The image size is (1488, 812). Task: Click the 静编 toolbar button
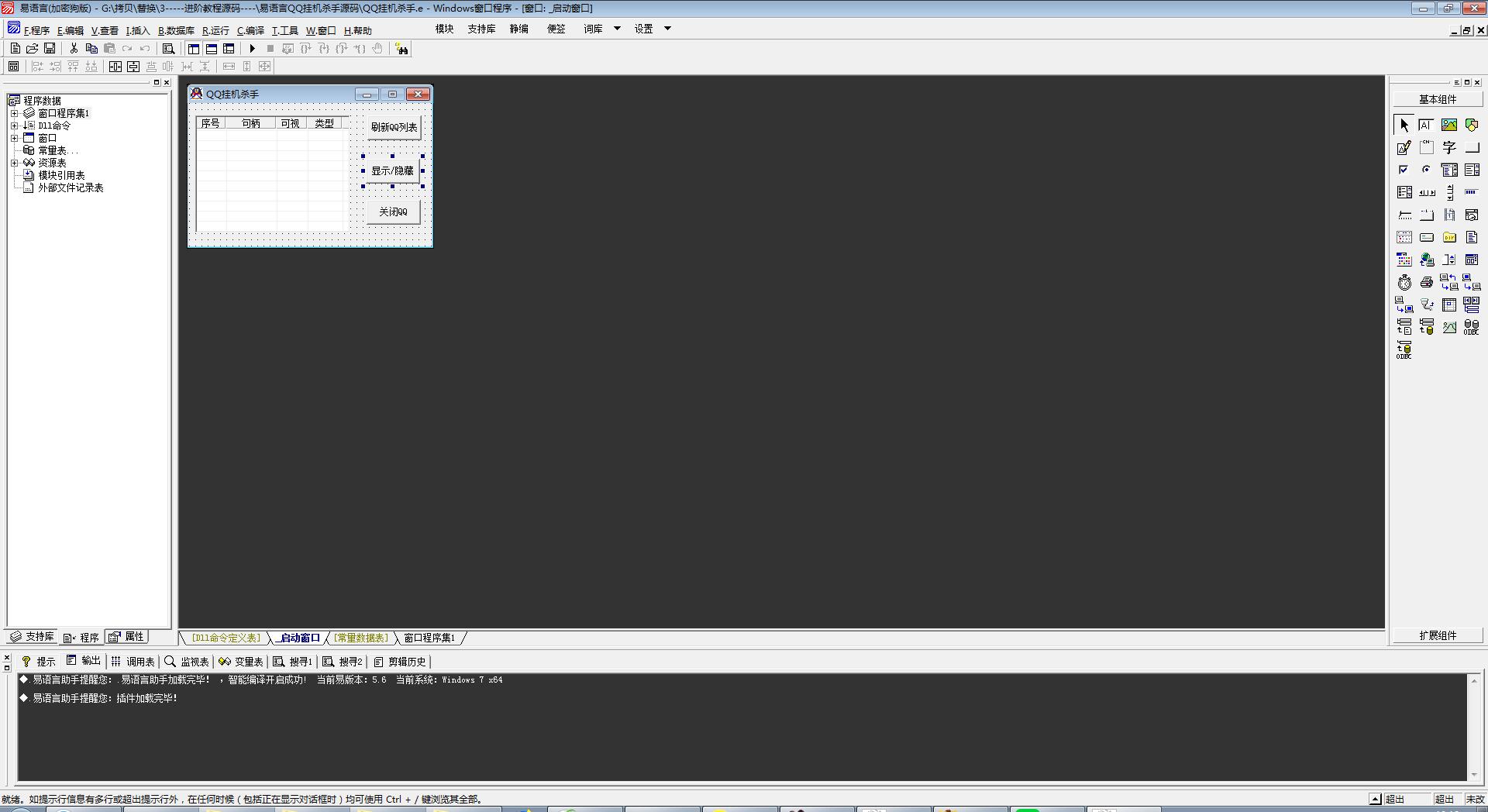(x=518, y=29)
